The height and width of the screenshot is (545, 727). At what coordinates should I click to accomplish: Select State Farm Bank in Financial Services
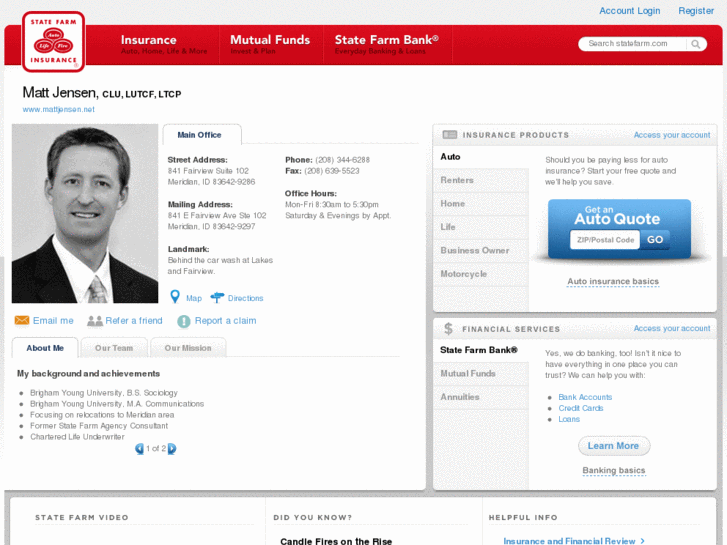coord(481,350)
